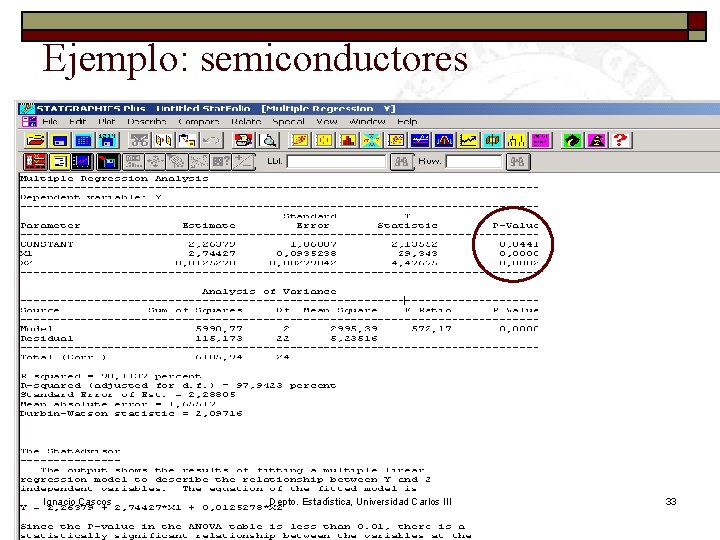
Task: Open the Help menu
Action: (407, 121)
